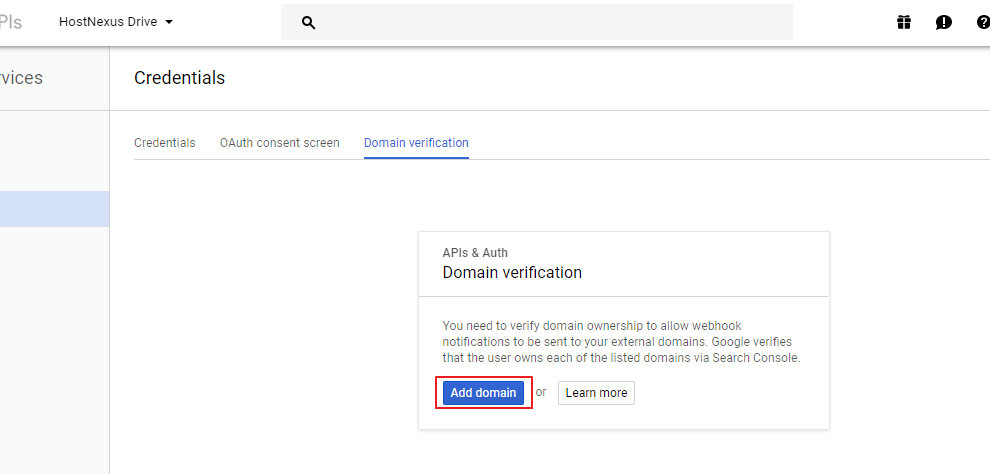Viewport: 990px width, 474px height.
Task: Click the Learn more button
Action: [x=596, y=393]
